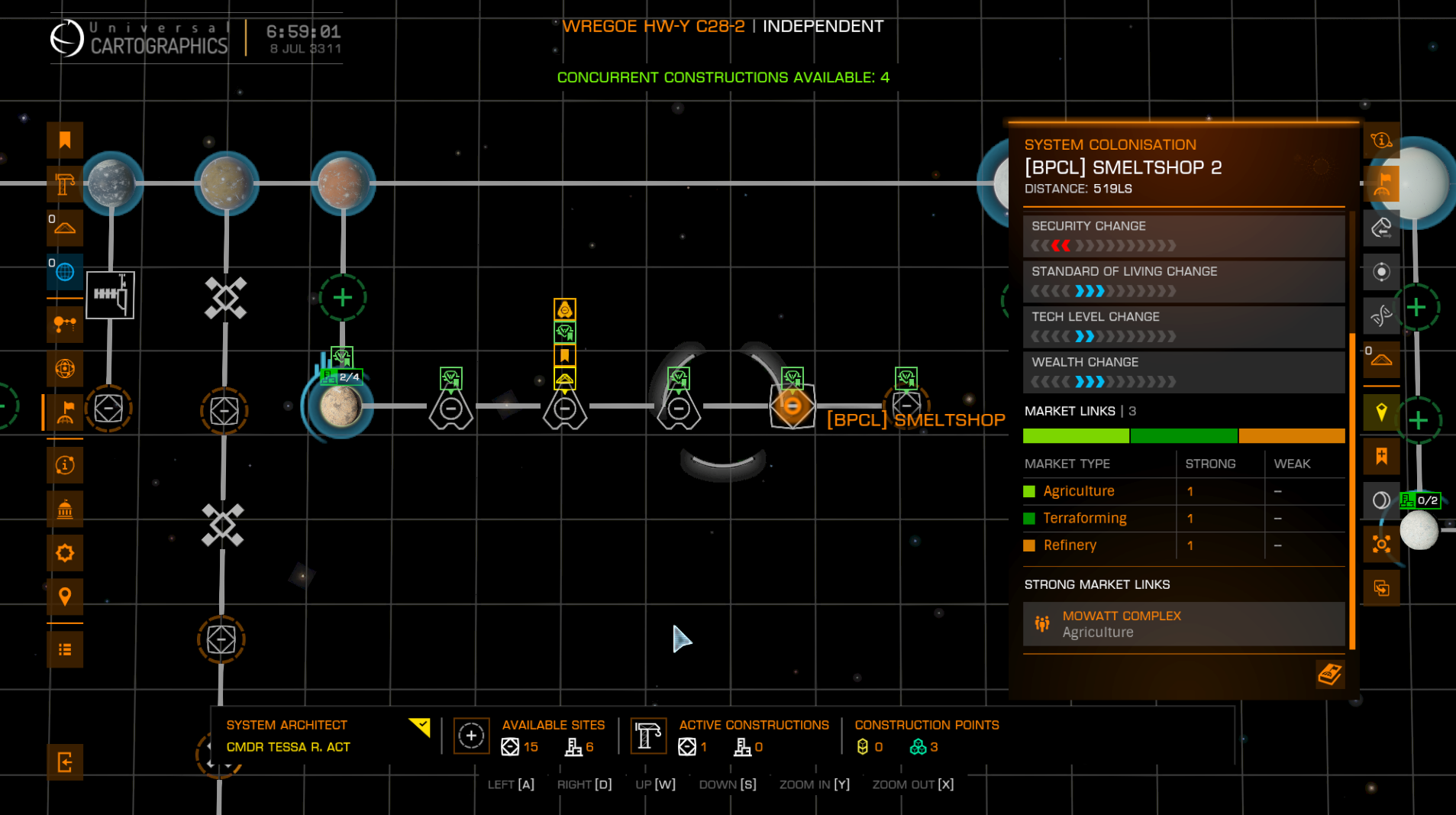This screenshot has width=1456, height=815.
Task: Open the DNA biology tab in right panel
Action: tap(1381, 315)
